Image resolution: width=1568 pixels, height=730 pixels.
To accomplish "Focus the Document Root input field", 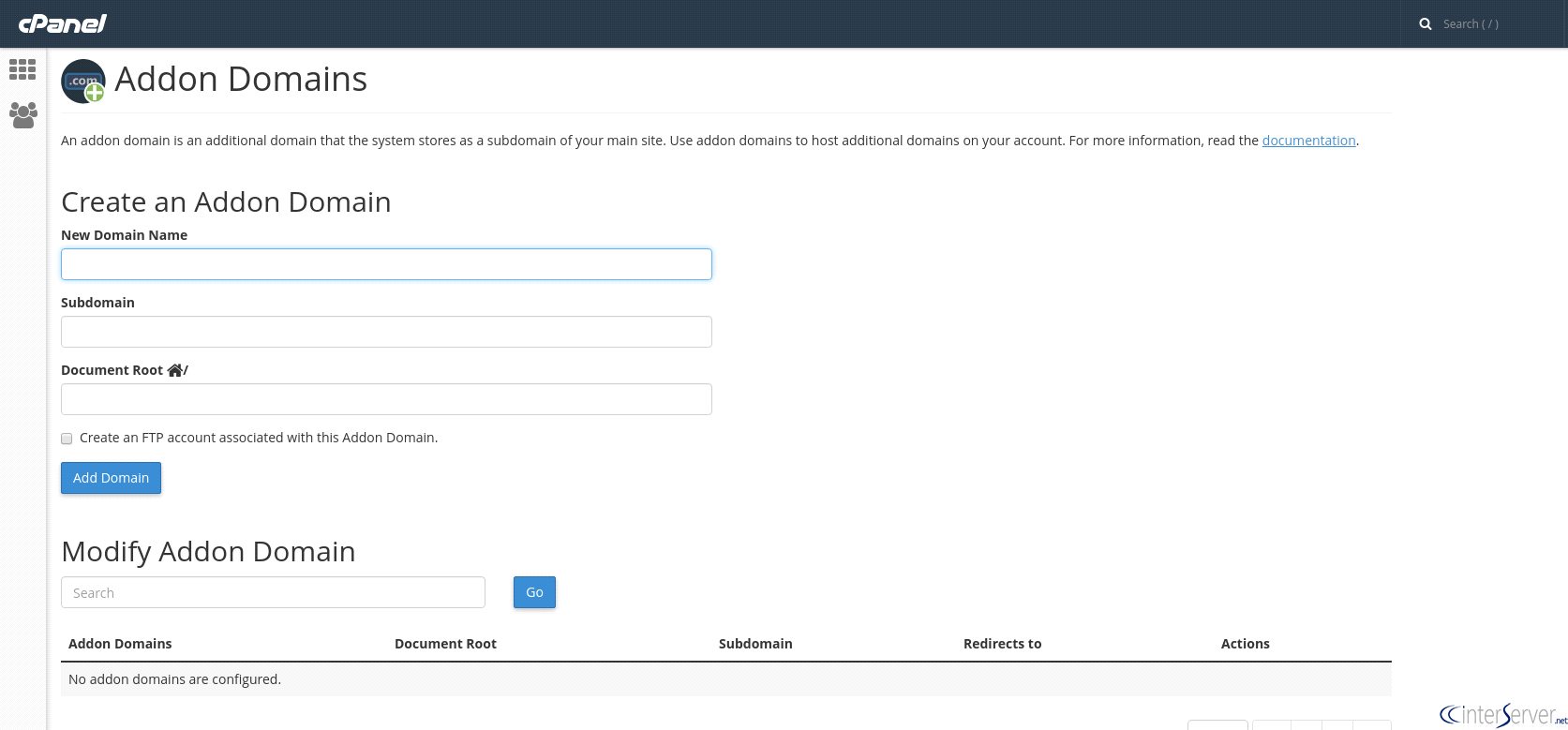I will [386, 399].
